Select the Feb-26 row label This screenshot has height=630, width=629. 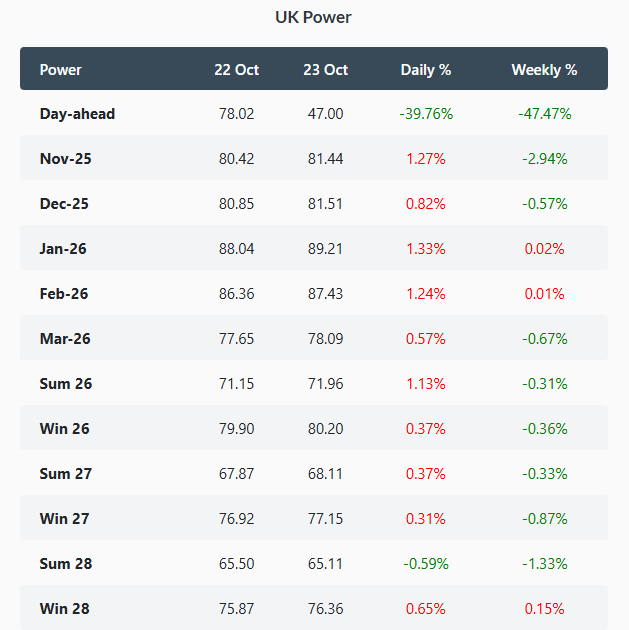(64, 294)
